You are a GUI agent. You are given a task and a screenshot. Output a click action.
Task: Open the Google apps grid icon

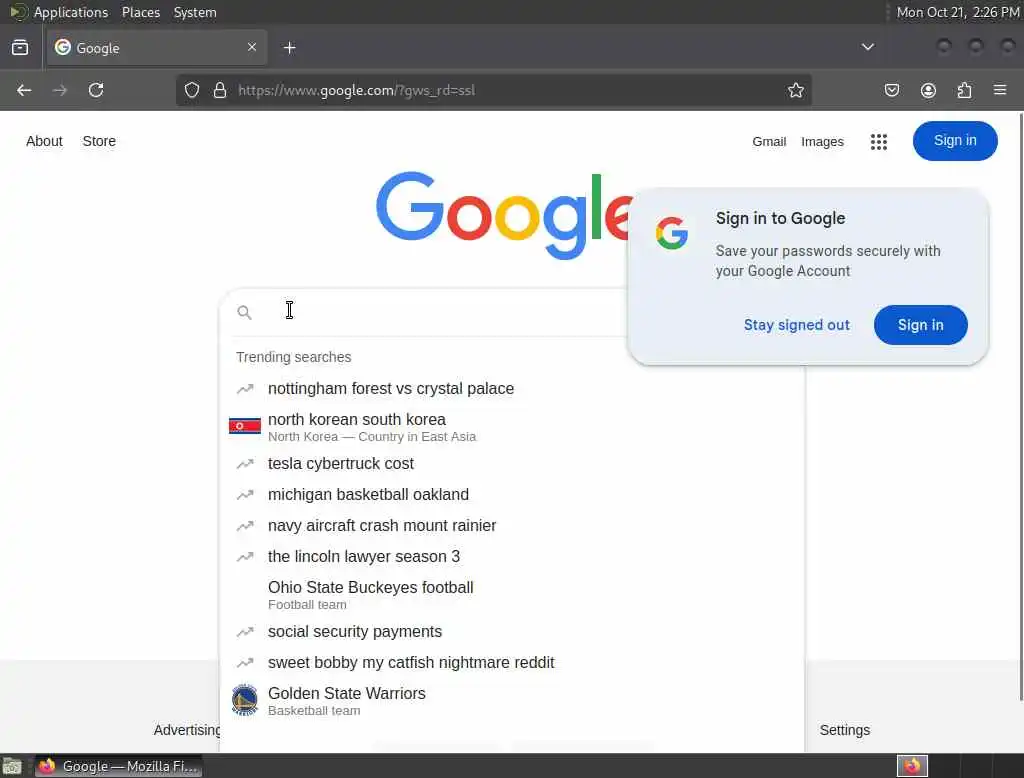(878, 142)
